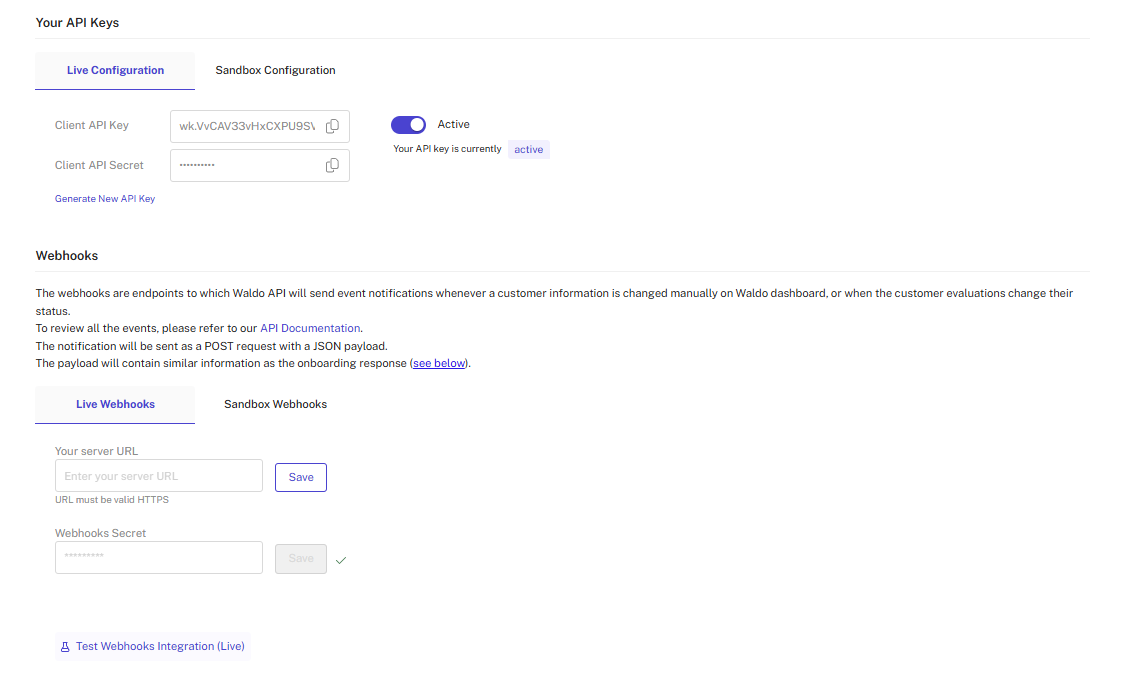Viewport: 1123px width, 683px height.
Task: Follow the "see below" link
Action: [x=439, y=364]
